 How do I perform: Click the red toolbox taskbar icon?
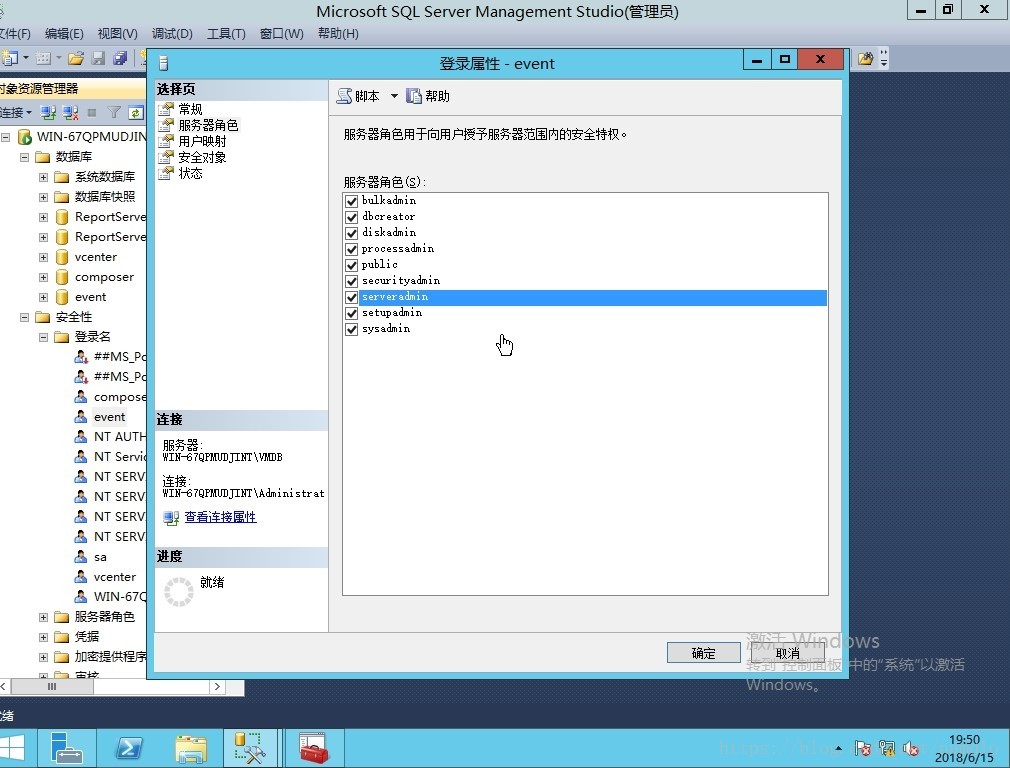pyautogui.click(x=314, y=749)
